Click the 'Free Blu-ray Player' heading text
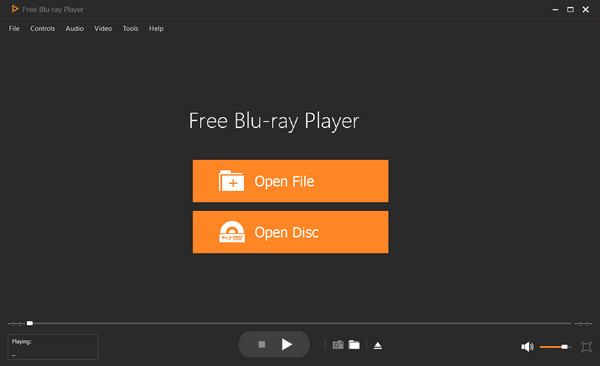 tap(274, 121)
